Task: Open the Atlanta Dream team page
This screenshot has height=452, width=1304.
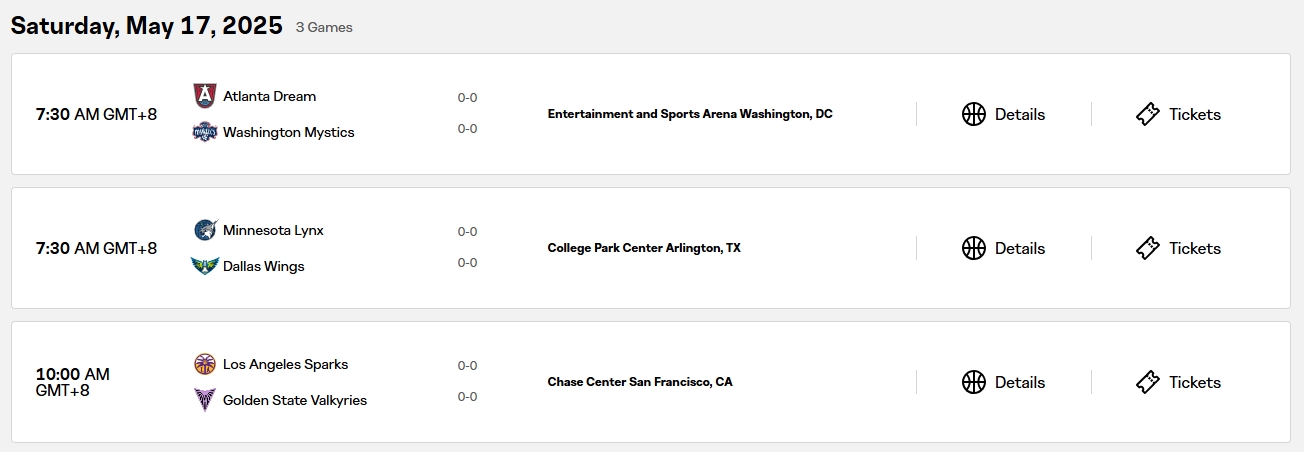Action: click(269, 96)
